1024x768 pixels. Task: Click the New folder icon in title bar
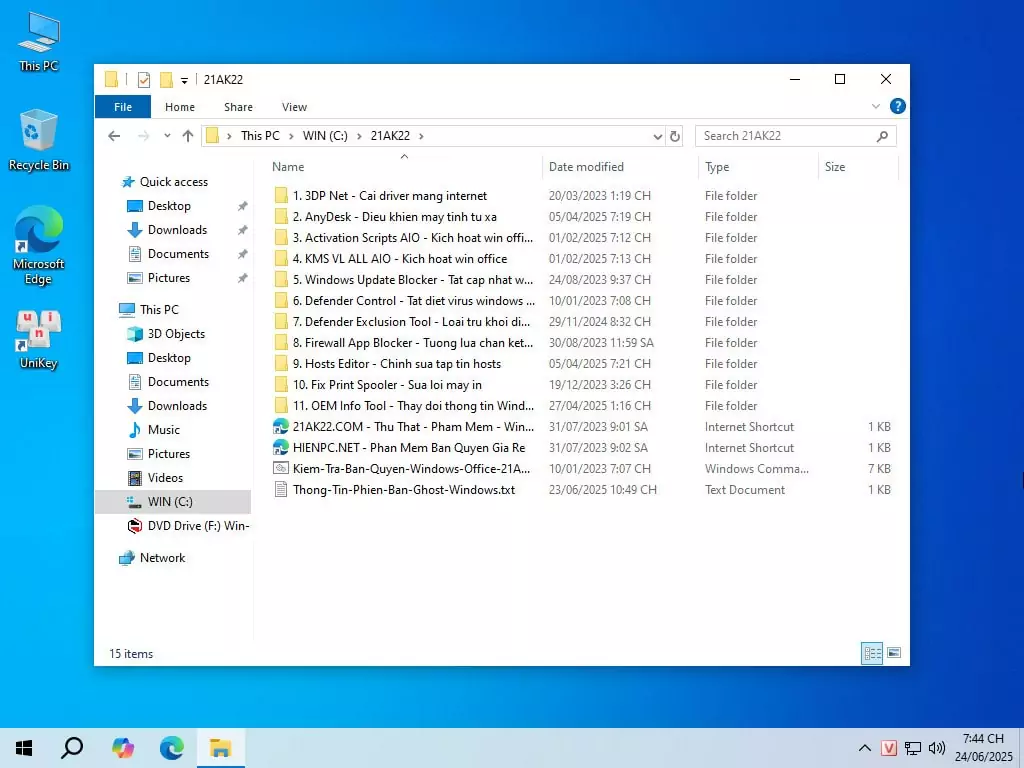(167, 80)
